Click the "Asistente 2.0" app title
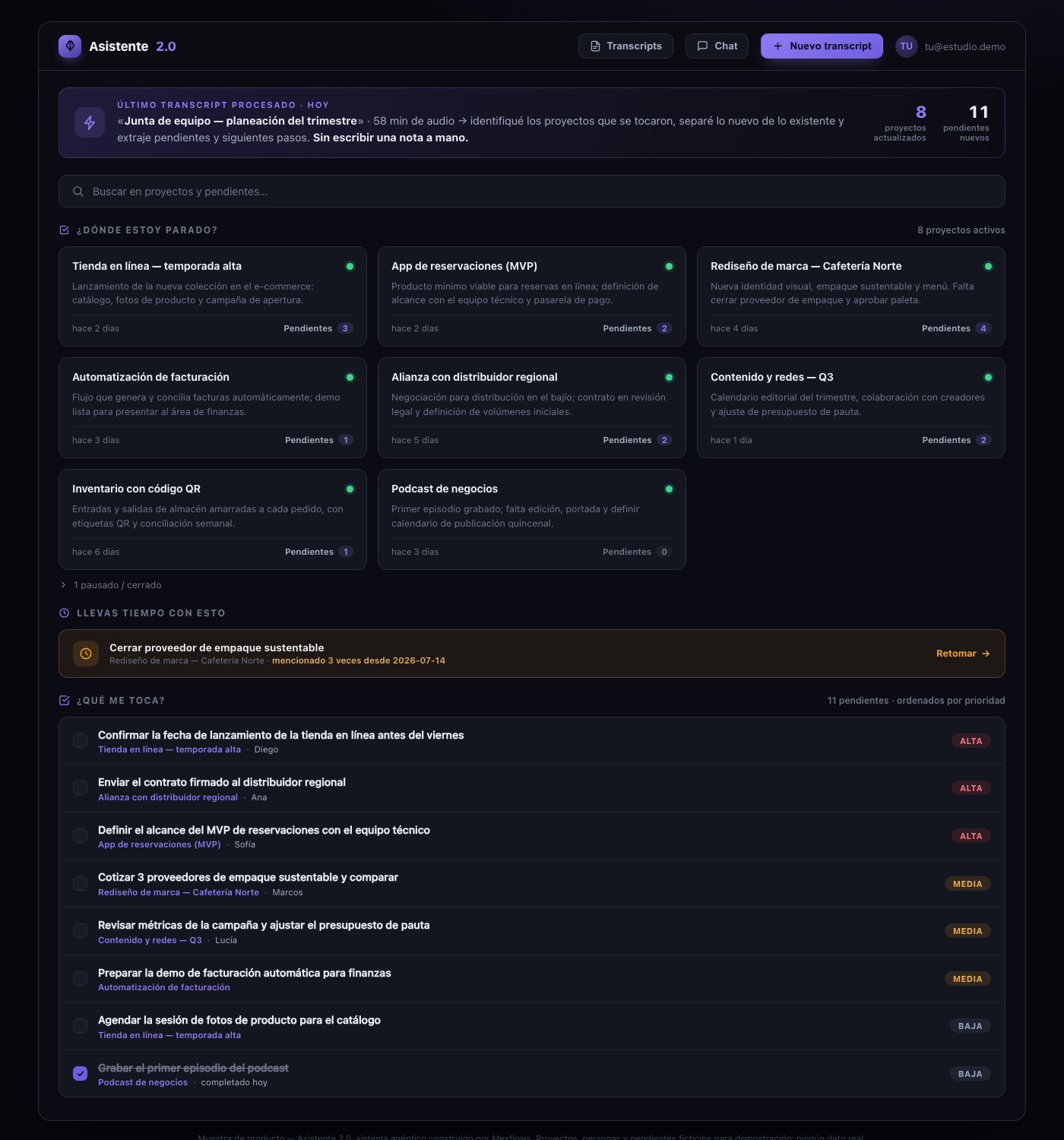1064x1140 pixels. [x=132, y=46]
